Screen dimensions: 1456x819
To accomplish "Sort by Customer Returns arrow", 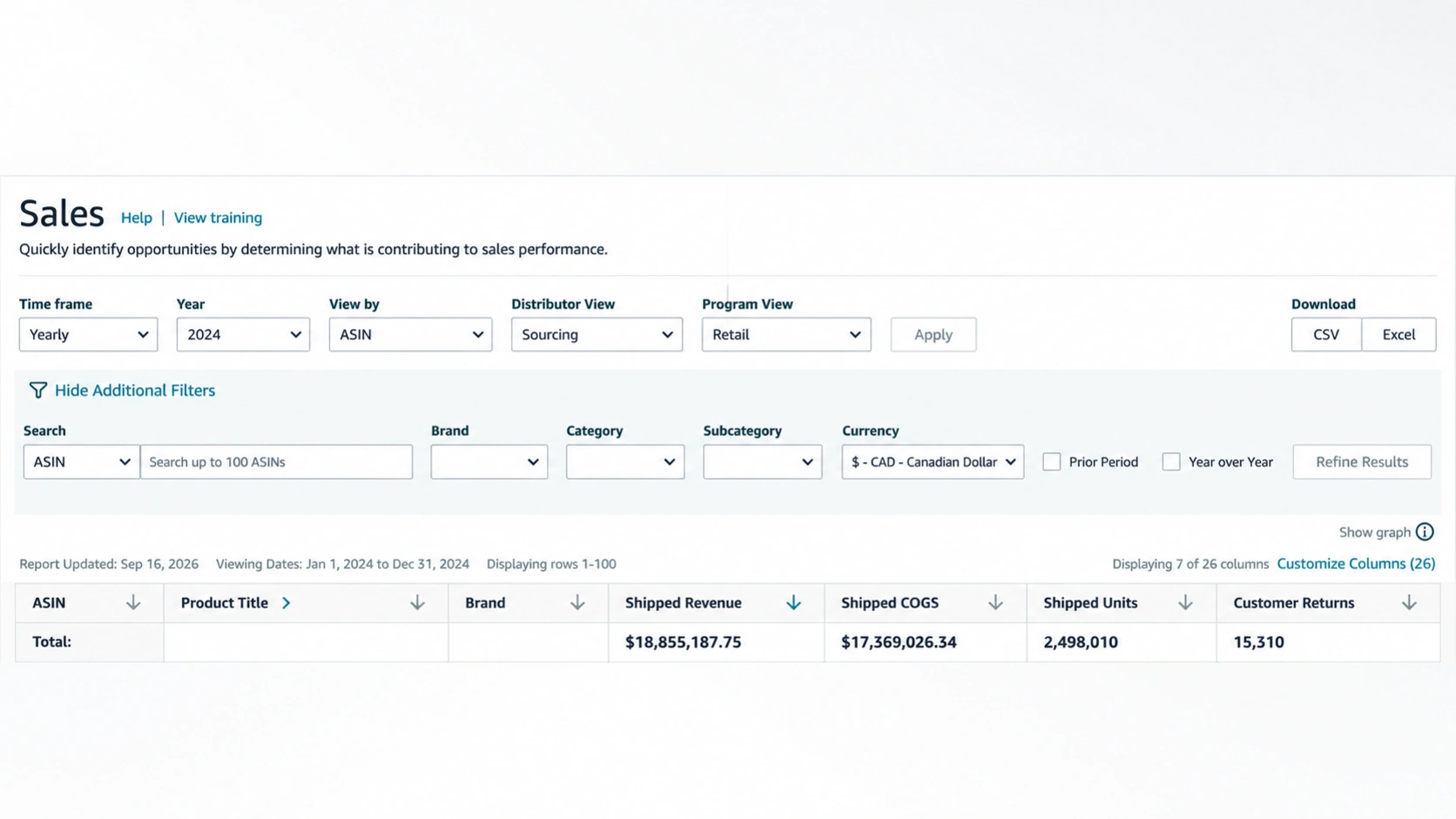I will pyautogui.click(x=1409, y=602).
